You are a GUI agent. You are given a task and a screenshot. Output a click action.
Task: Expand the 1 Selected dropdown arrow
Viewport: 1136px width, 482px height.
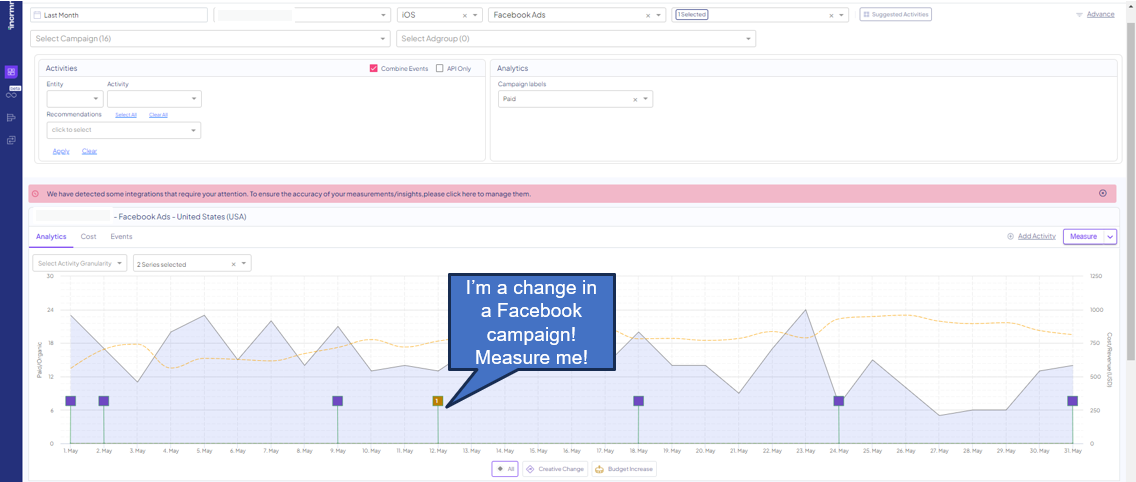841,15
